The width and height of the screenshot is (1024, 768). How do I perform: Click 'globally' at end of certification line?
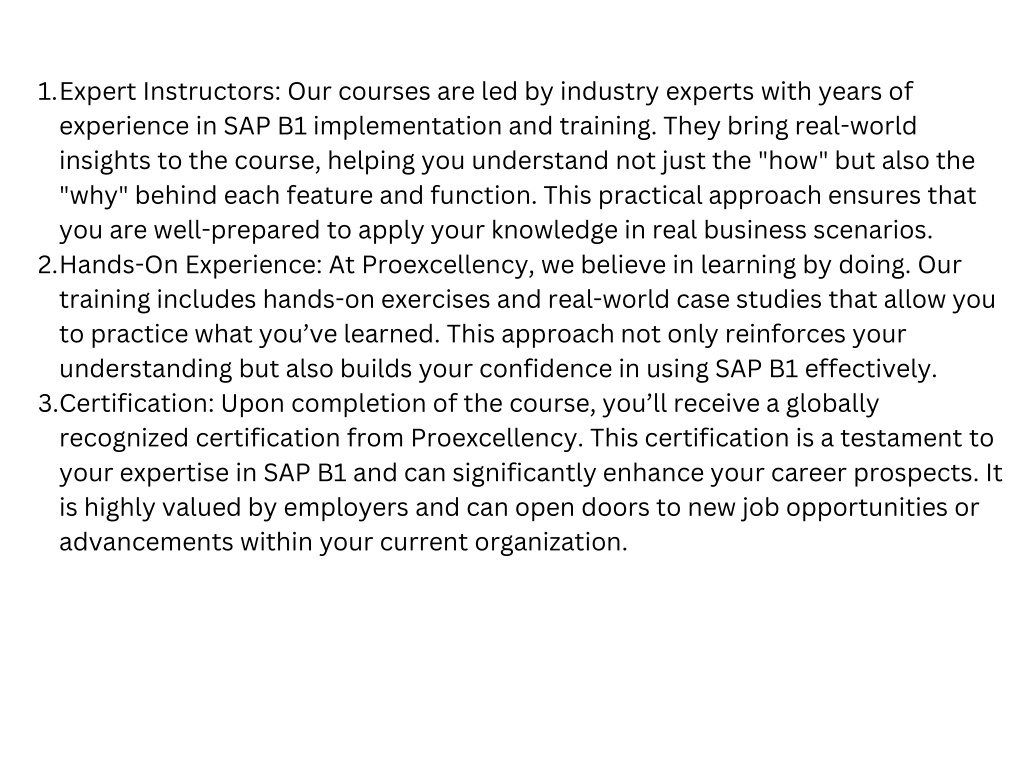tap(832, 404)
